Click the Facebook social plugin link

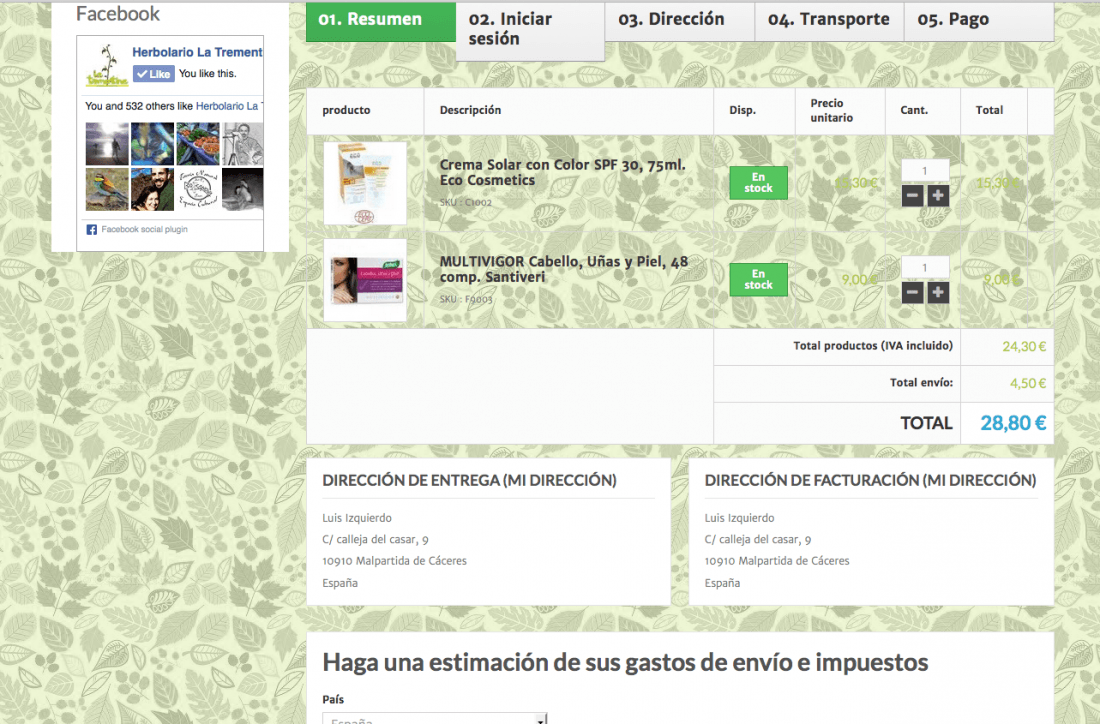pos(144,229)
